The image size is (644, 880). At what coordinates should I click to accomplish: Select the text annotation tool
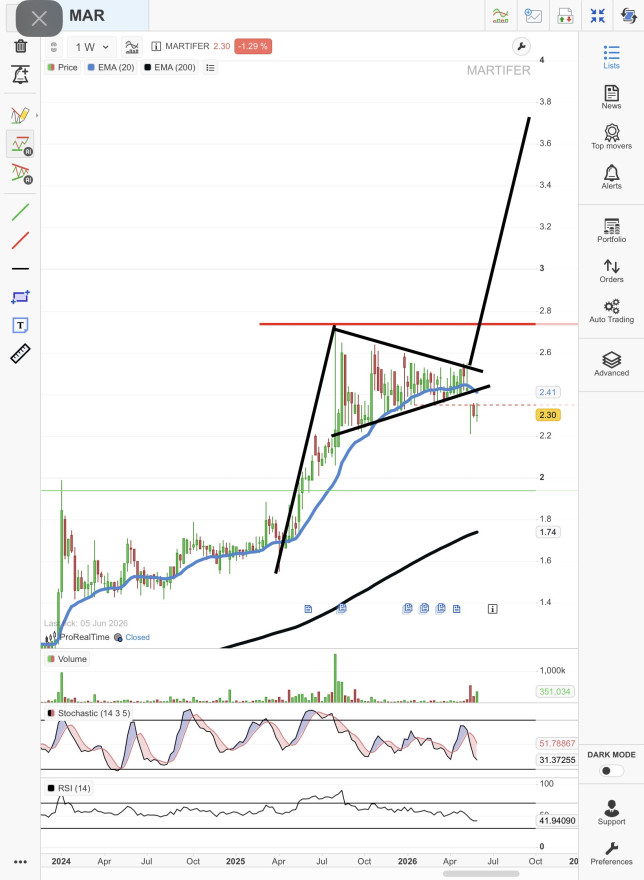coord(21,325)
